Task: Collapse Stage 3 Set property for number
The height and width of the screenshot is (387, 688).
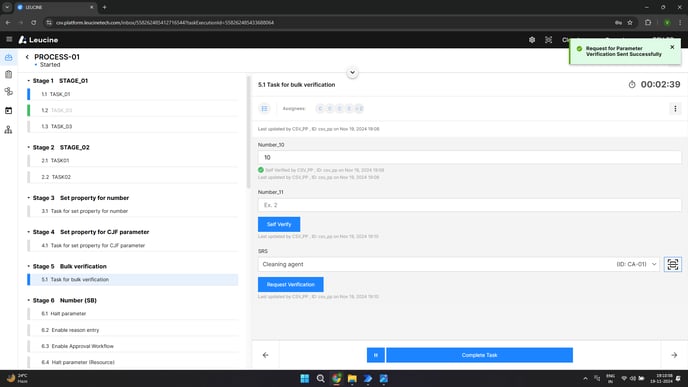Action: 29,198
